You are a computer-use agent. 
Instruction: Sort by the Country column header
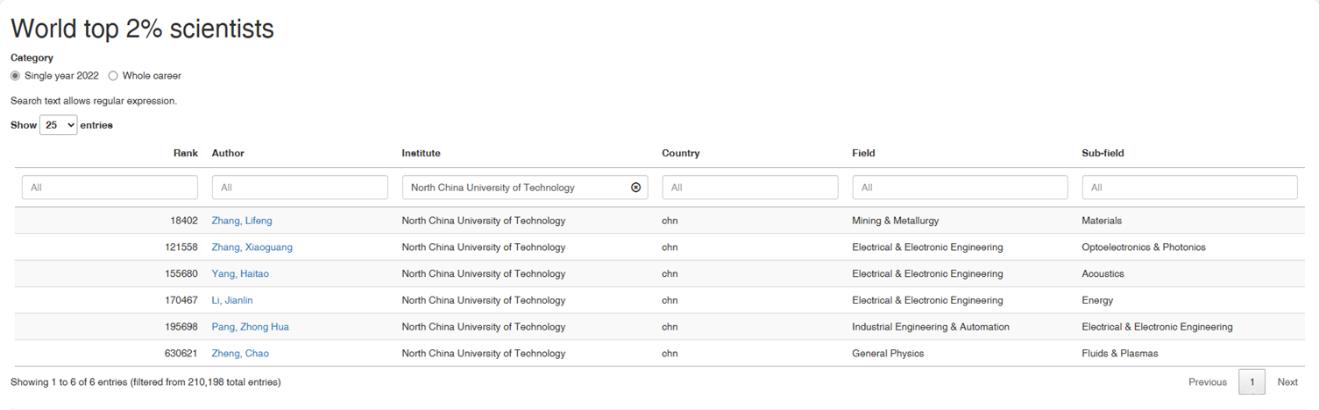coord(680,153)
